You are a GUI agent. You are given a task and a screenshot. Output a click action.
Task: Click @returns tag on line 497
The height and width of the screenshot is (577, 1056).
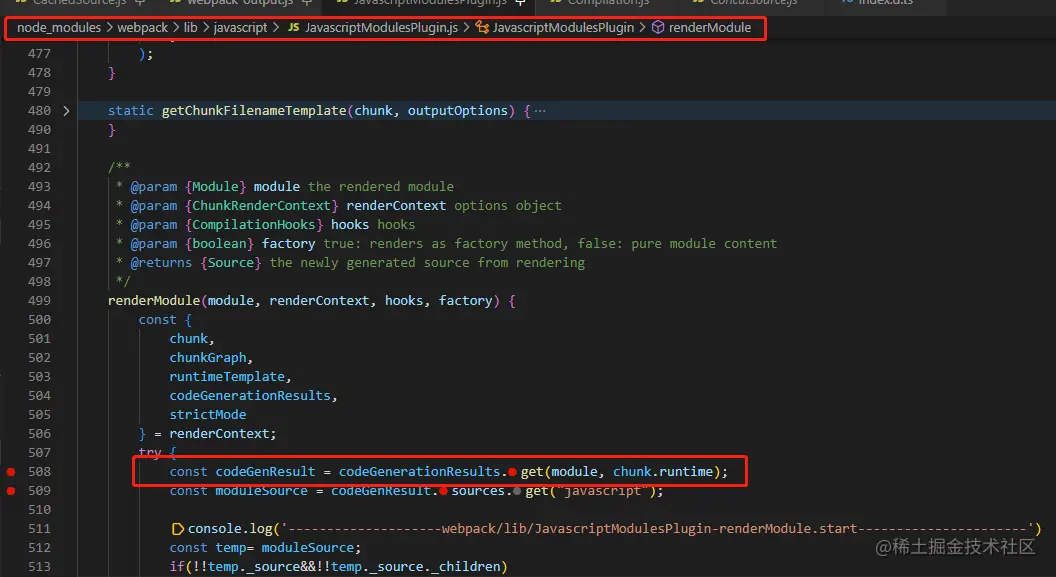pyautogui.click(x=161, y=263)
